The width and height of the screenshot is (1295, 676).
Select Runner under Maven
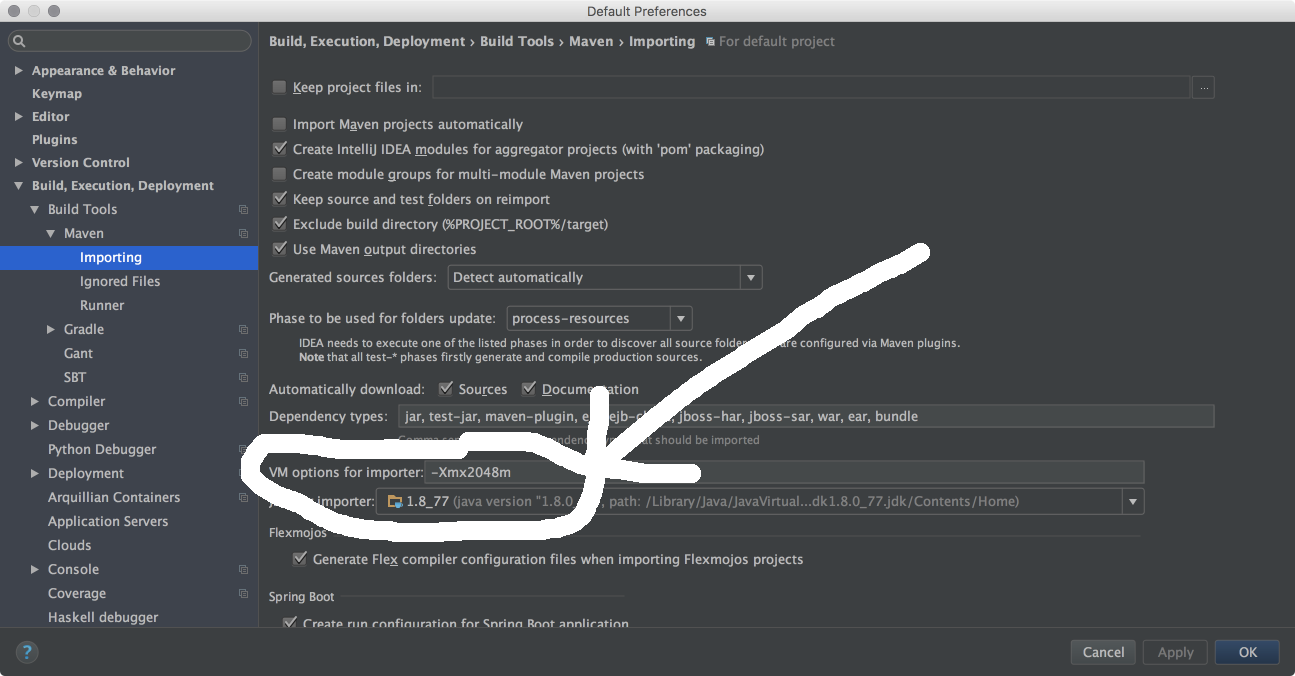click(x=102, y=306)
